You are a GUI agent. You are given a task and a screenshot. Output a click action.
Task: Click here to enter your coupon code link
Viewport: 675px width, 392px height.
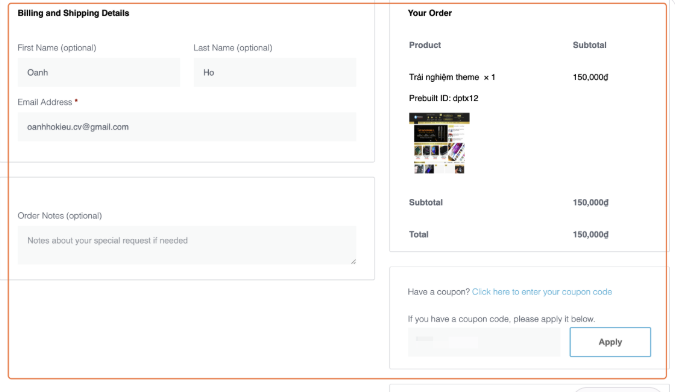542,292
